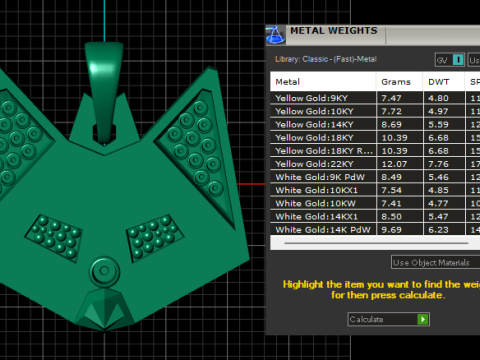480x360 pixels.
Task: Click the Metal Weights scale icon
Action: (275, 35)
